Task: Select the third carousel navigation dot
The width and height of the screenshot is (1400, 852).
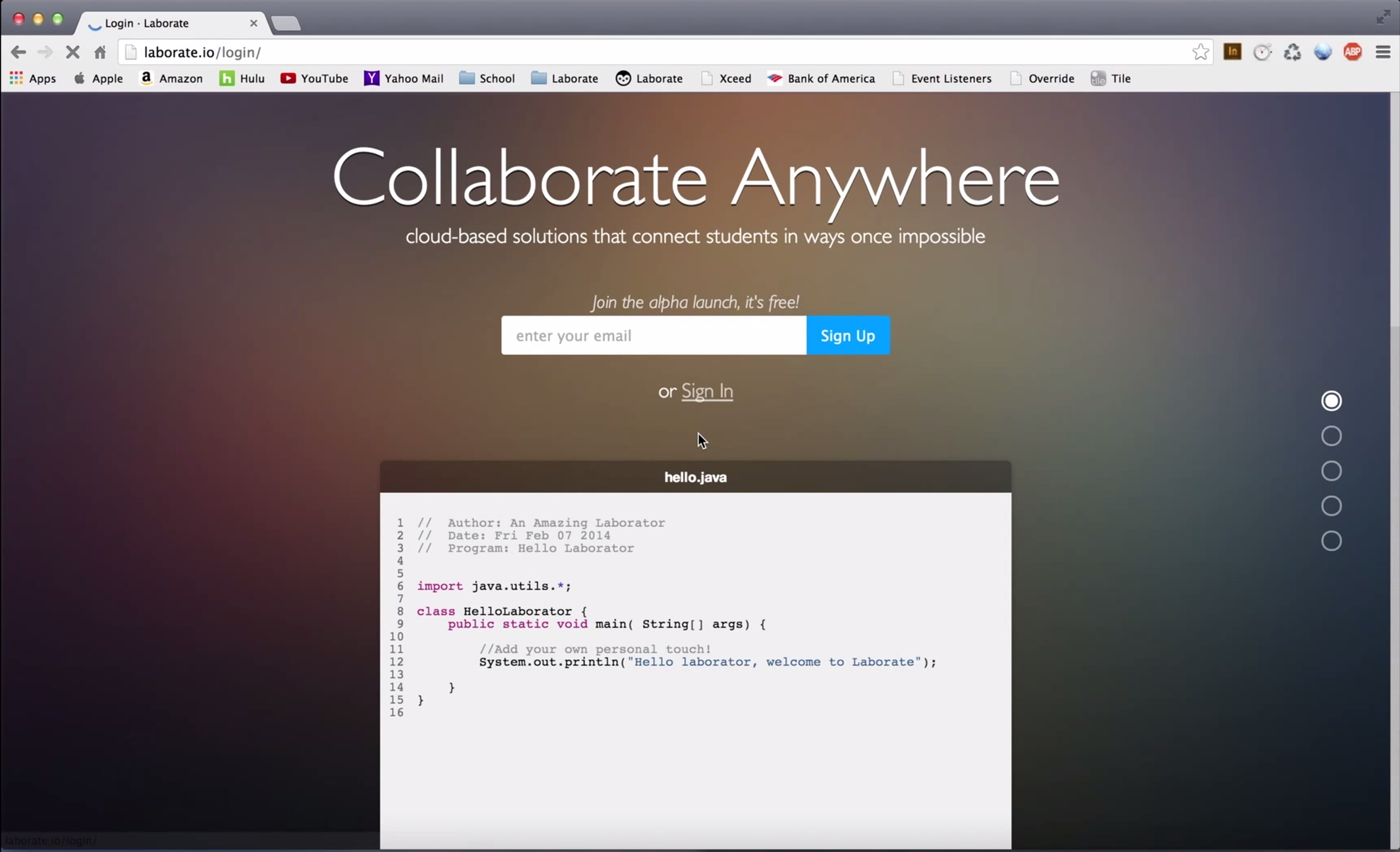Action: click(1331, 471)
